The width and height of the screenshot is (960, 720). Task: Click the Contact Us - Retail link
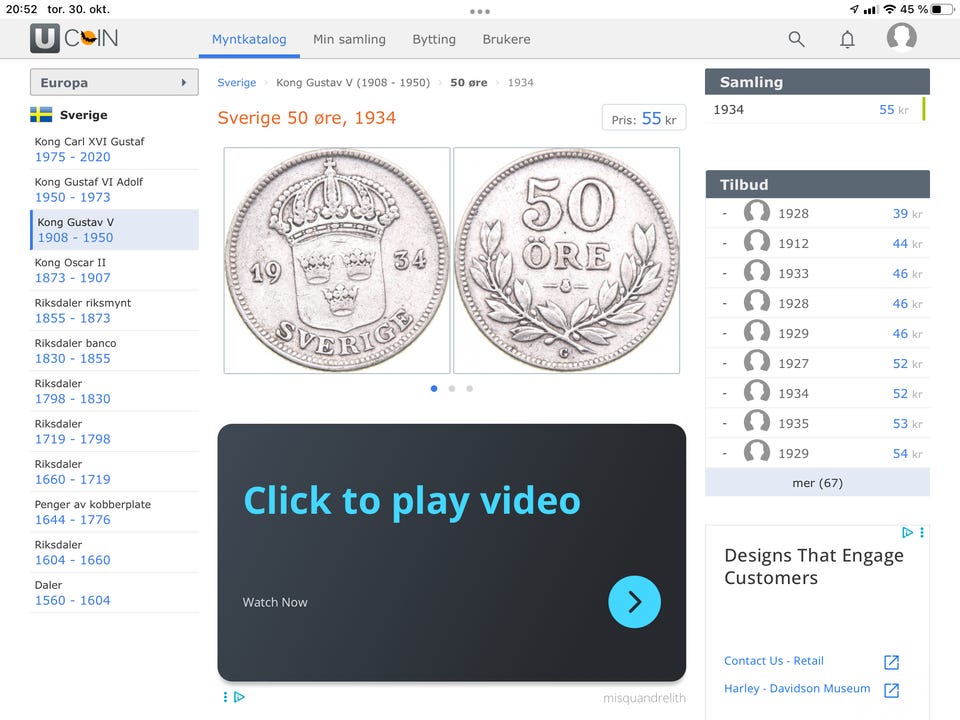click(774, 661)
